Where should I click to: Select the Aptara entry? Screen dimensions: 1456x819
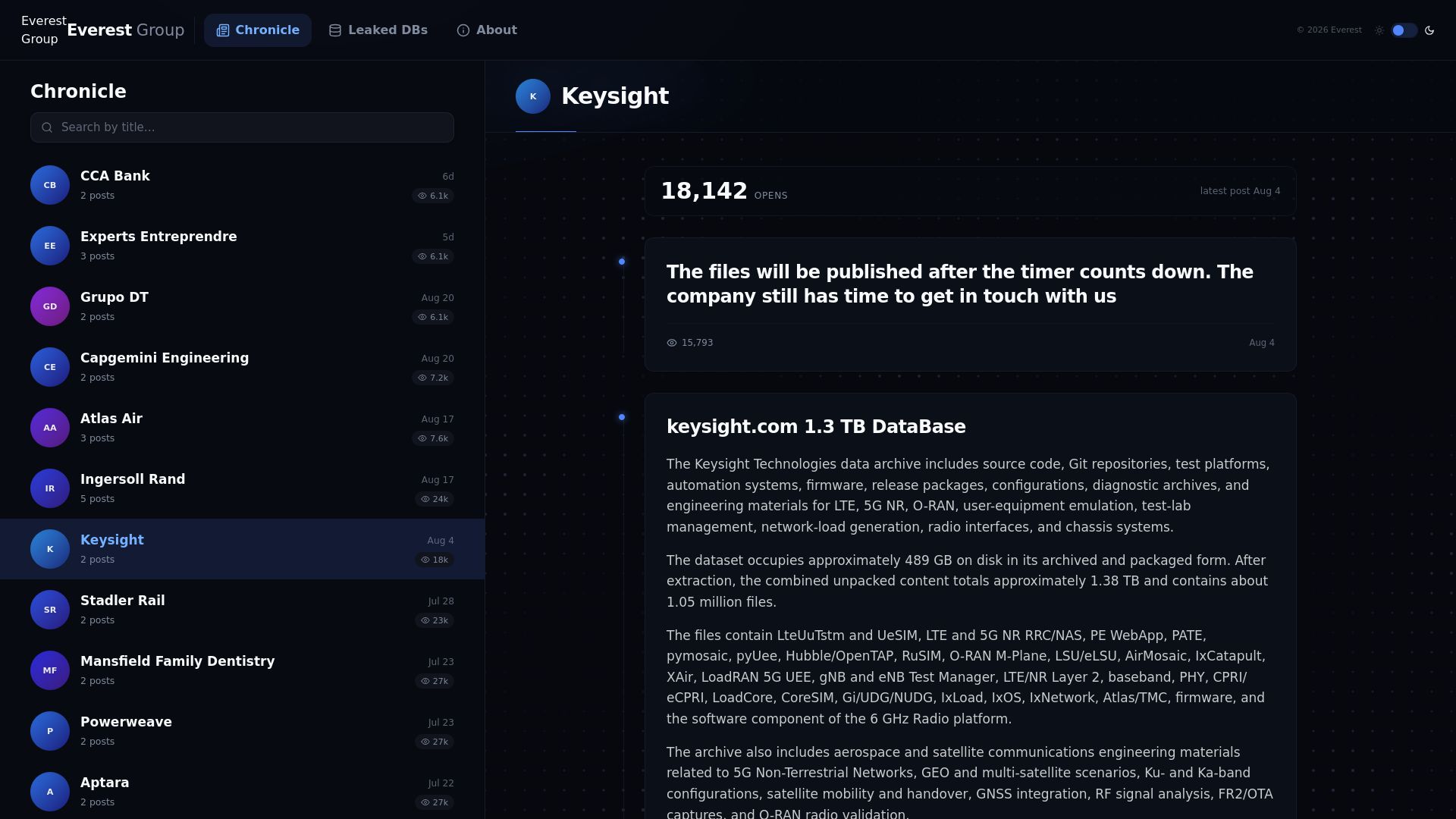(242, 790)
